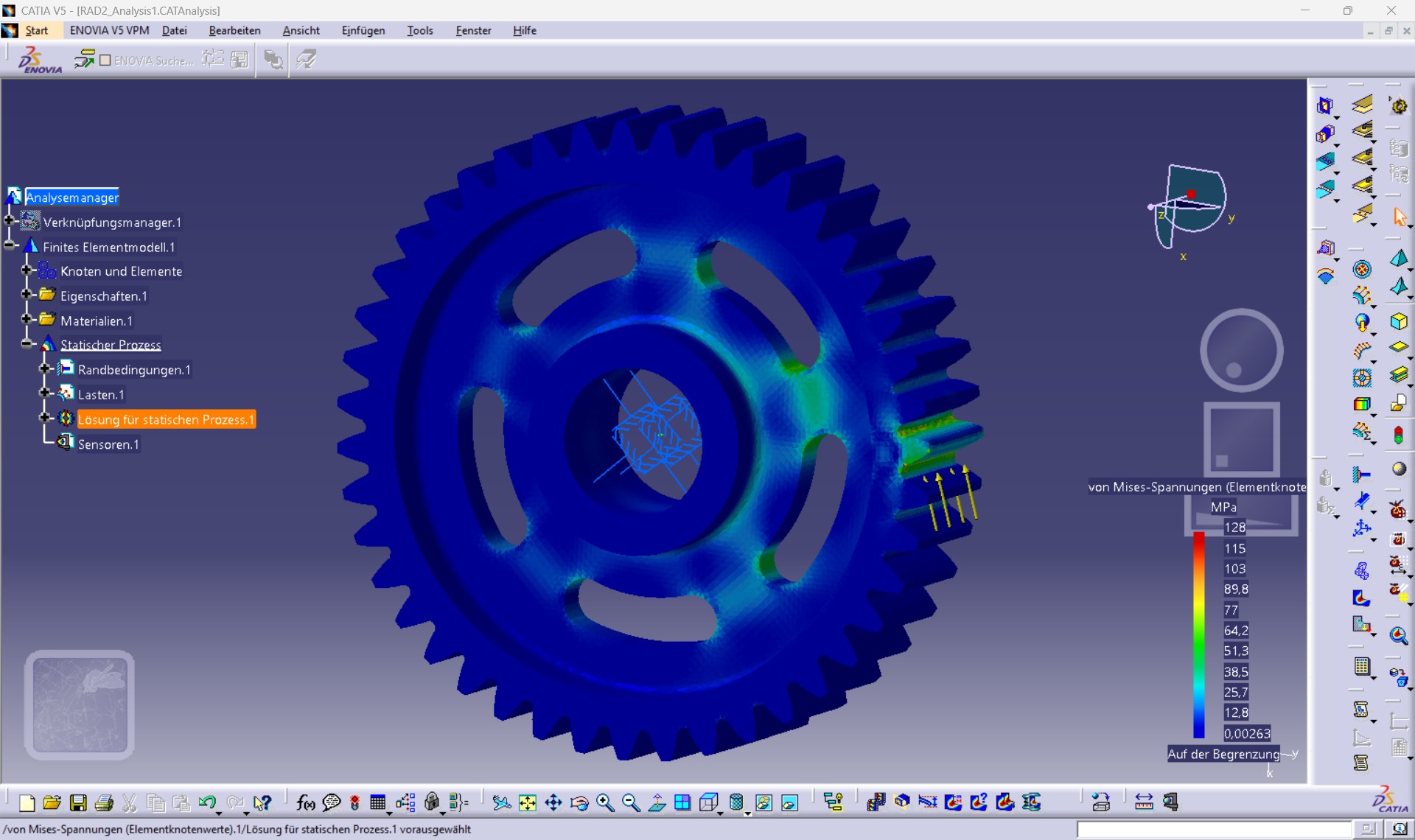Print using the printer icon
The width and height of the screenshot is (1415, 840).
click(104, 802)
